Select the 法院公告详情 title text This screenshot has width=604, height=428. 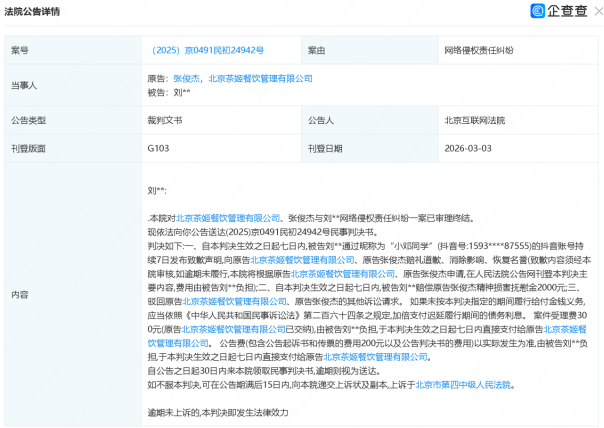32,12
